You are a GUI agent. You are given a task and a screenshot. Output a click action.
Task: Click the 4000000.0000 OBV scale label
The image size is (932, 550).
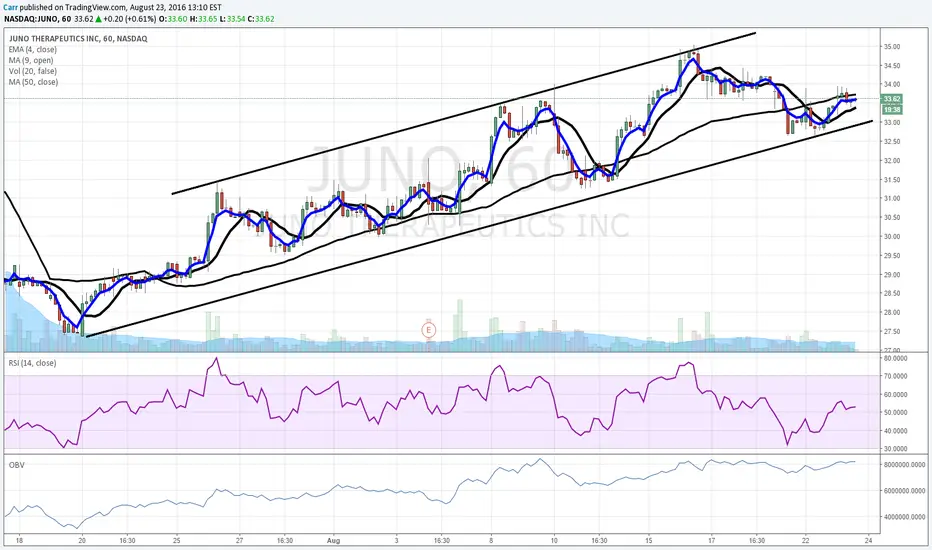tap(904, 517)
